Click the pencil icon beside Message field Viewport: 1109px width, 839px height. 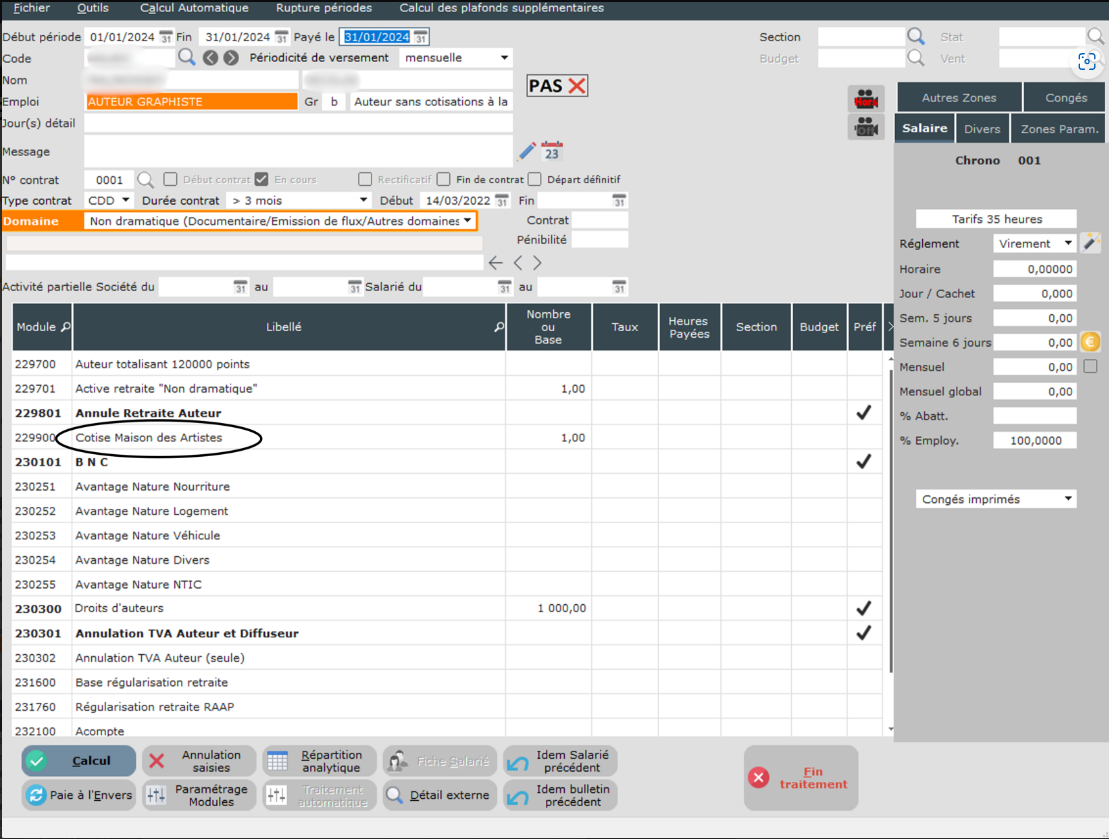pos(527,152)
